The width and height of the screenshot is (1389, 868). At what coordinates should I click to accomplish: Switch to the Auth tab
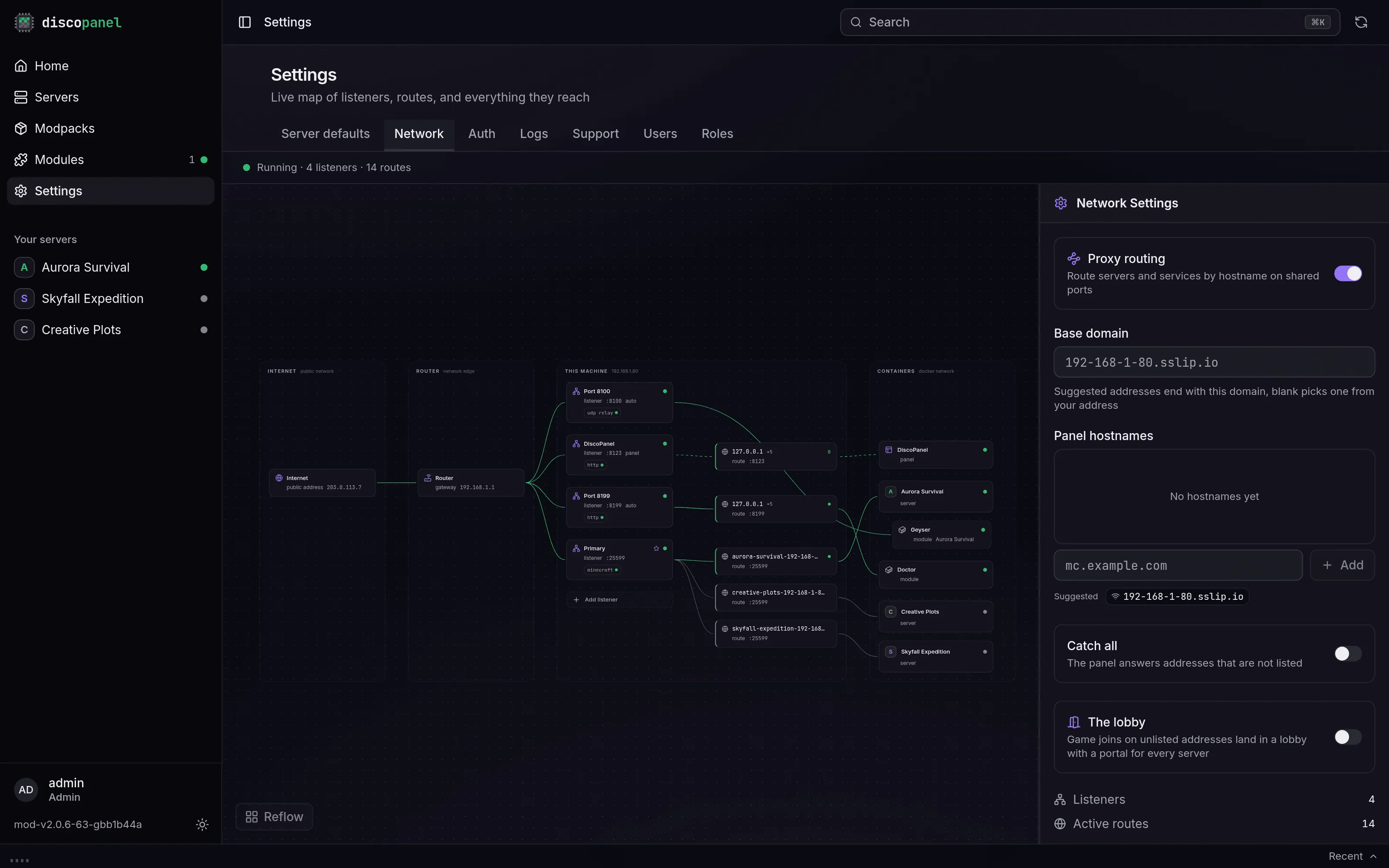tap(481, 134)
